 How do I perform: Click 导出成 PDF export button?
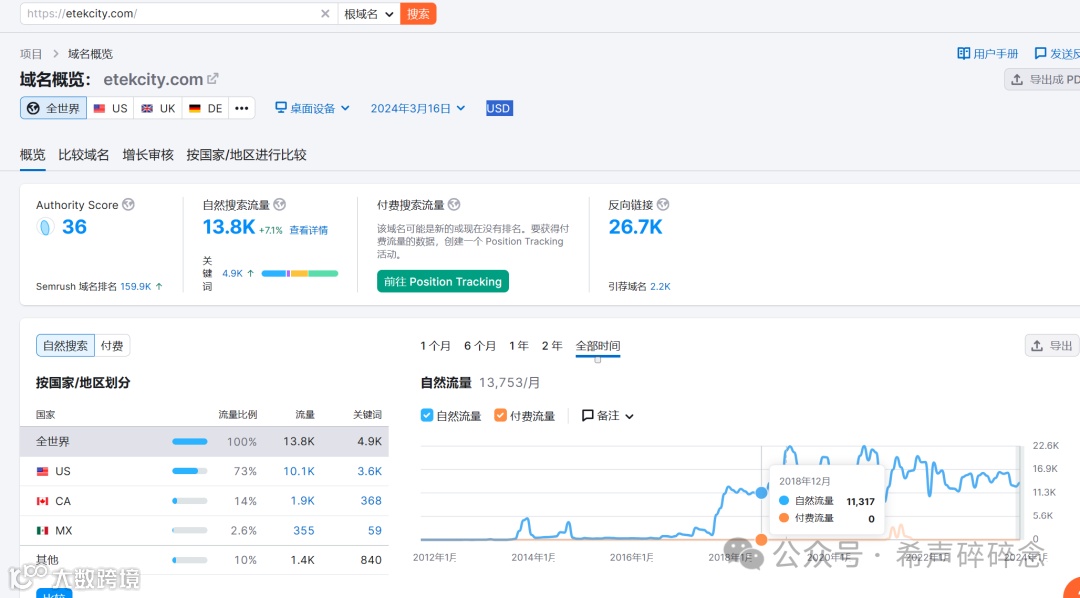(1042, 79)
